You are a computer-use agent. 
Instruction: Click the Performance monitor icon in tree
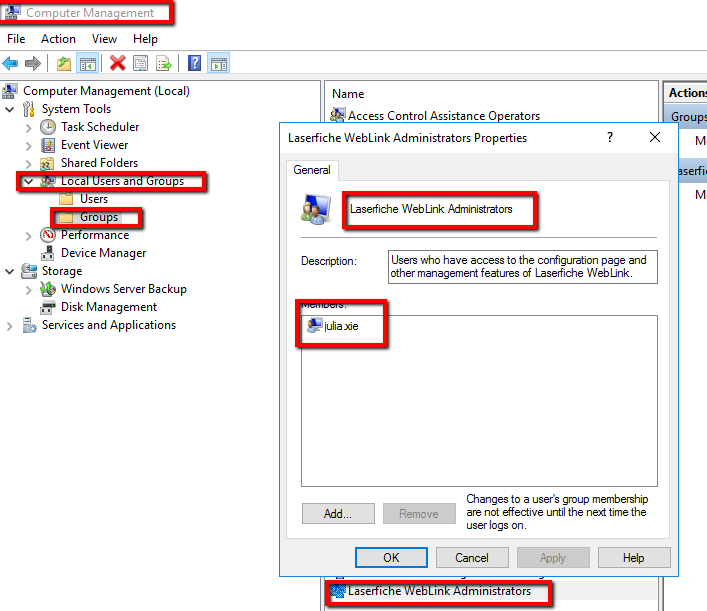pos(48,235)
